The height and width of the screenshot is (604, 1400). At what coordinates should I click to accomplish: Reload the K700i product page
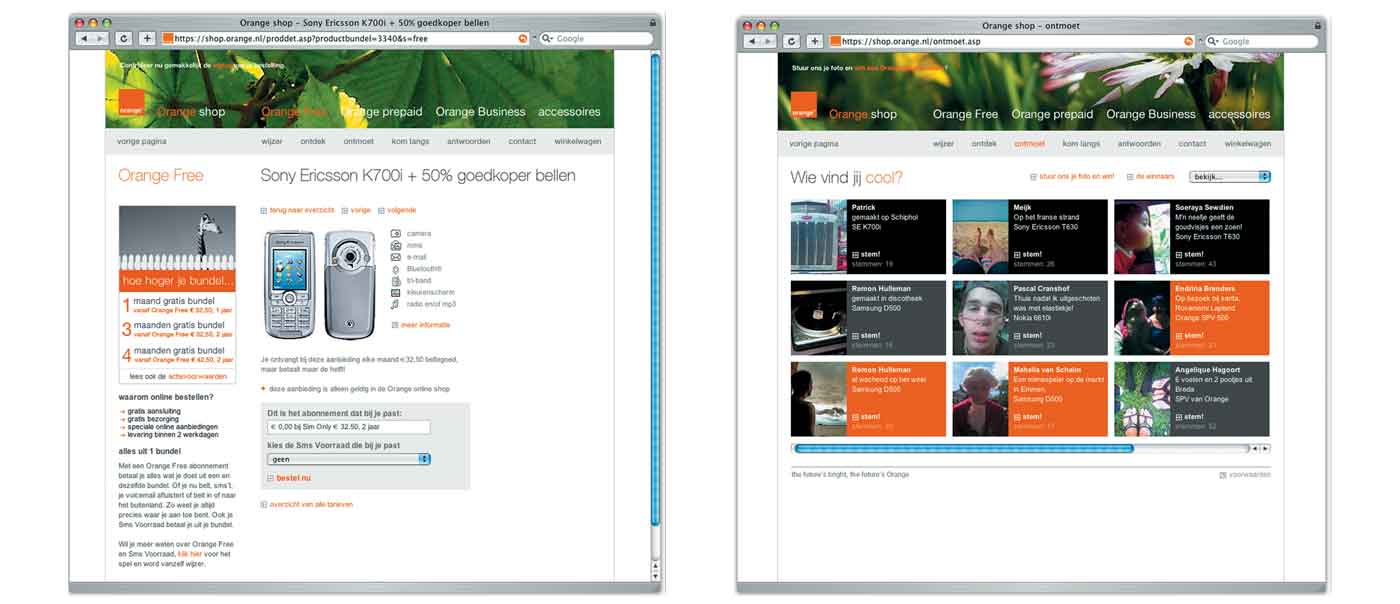(124, 39)
